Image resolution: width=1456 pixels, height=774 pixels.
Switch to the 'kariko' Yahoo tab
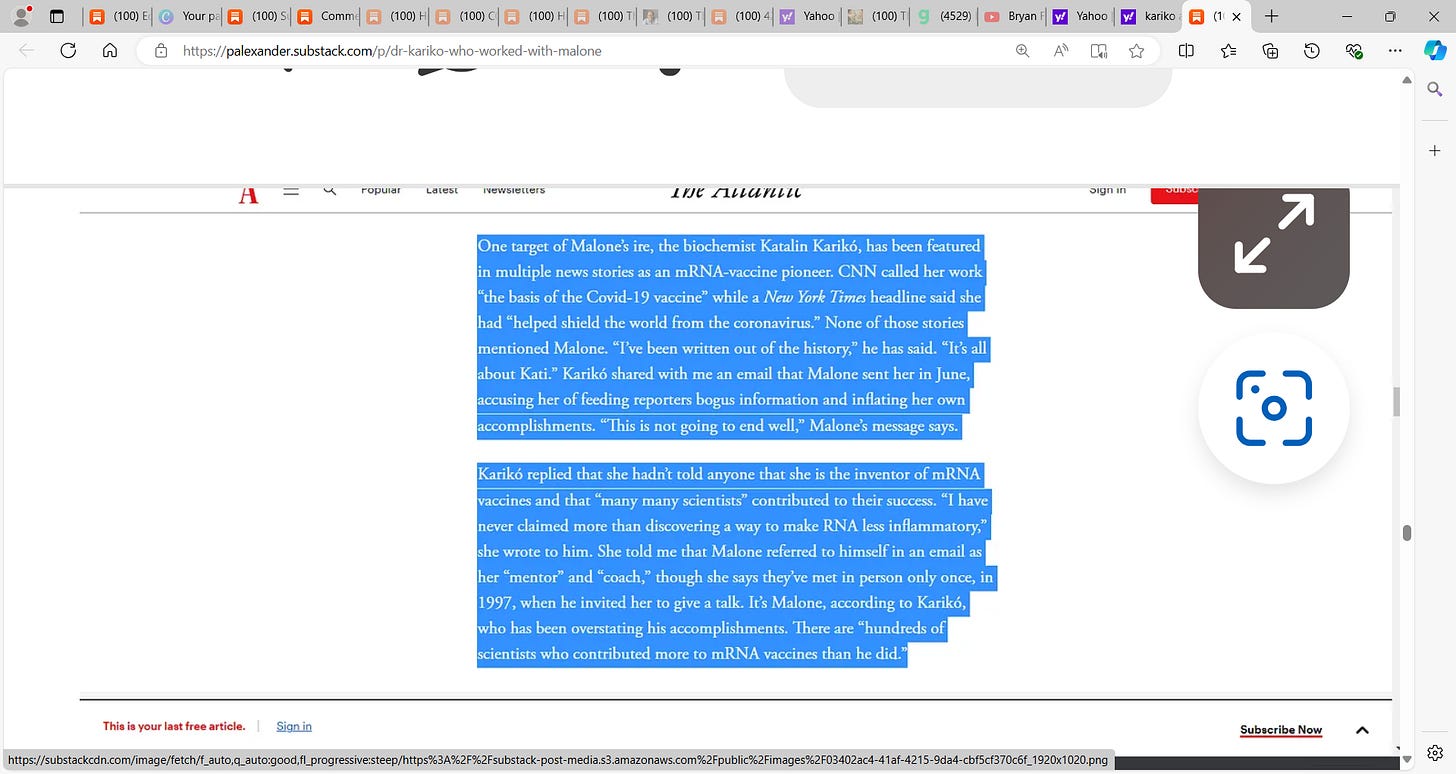(1150, 16)
